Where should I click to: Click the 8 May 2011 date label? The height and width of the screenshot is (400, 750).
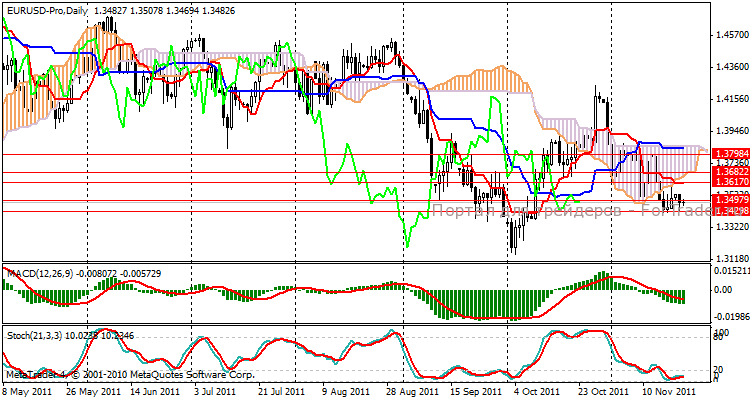[27, 393]
